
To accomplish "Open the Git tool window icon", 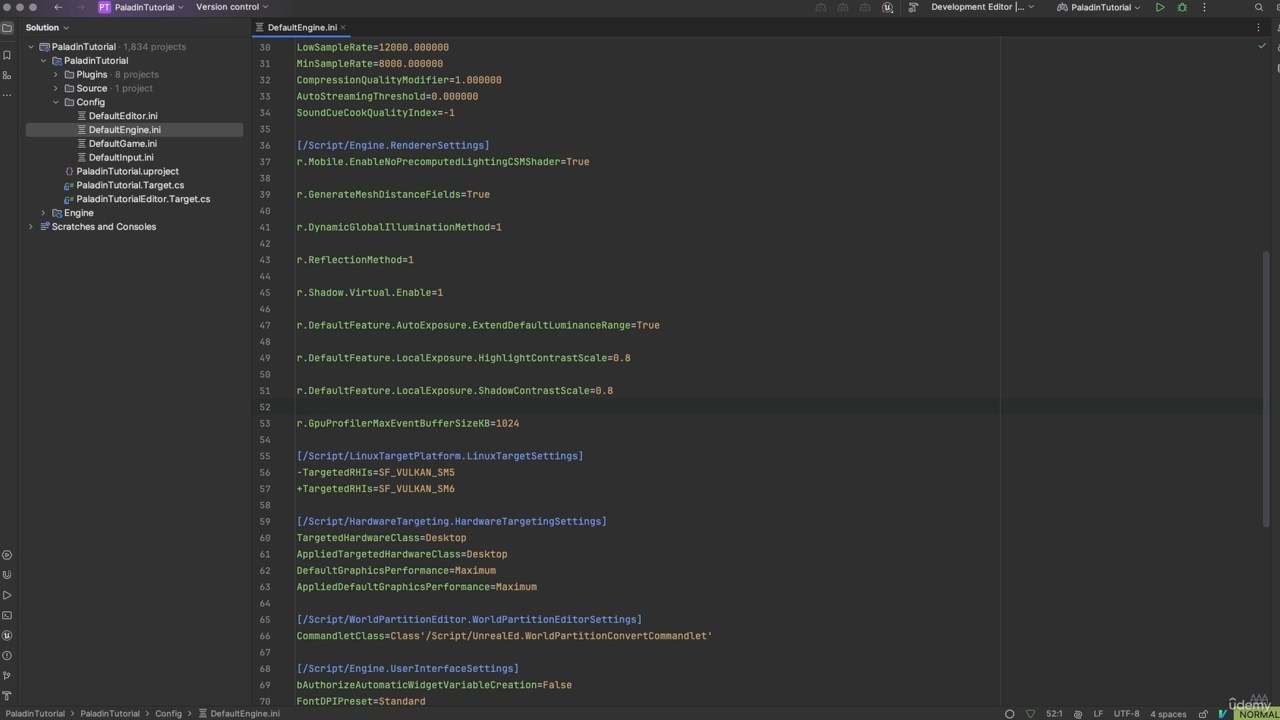I will [x=7, y=676].
